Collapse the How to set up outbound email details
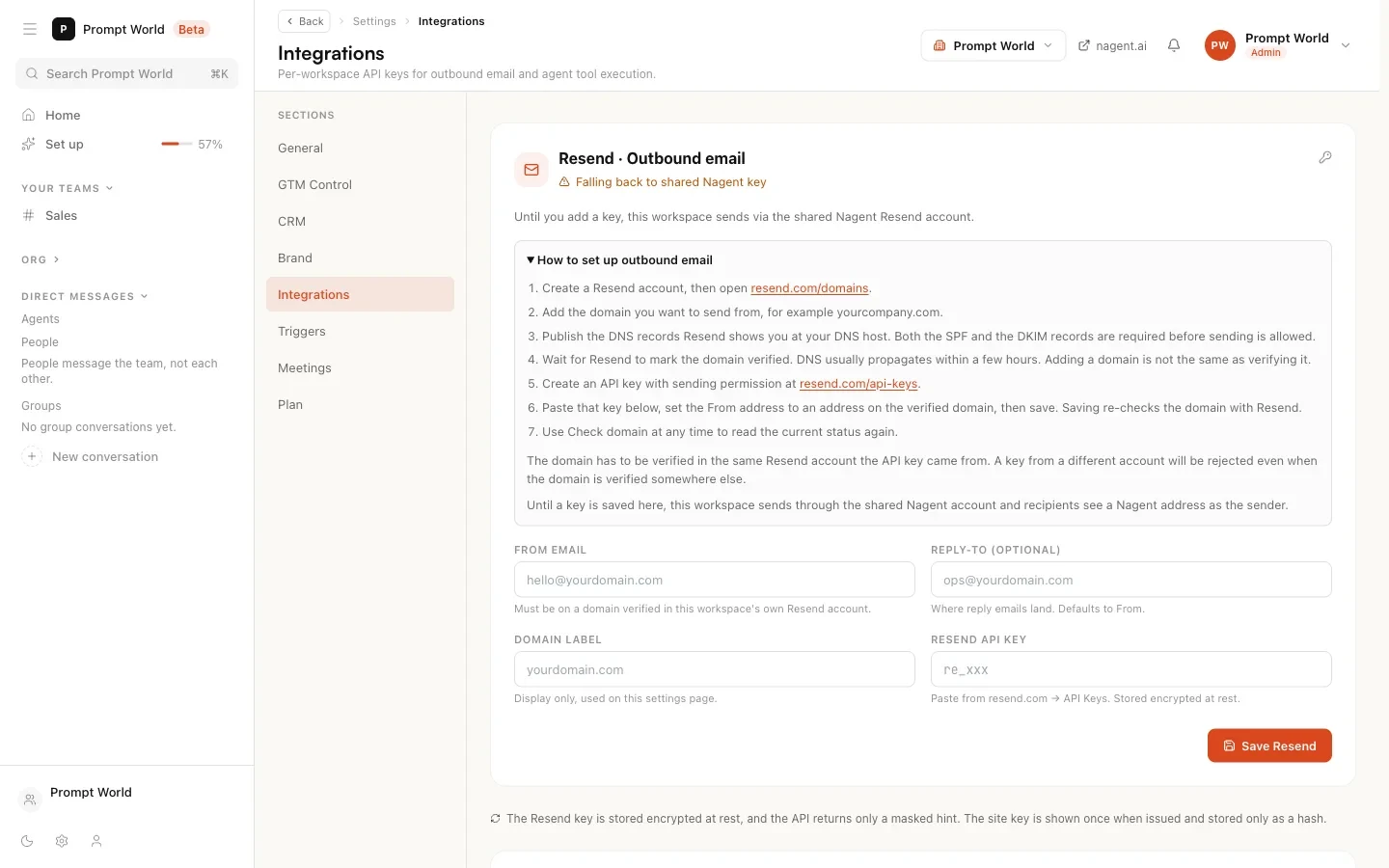The image size is (1389, 868). (619, 259)
